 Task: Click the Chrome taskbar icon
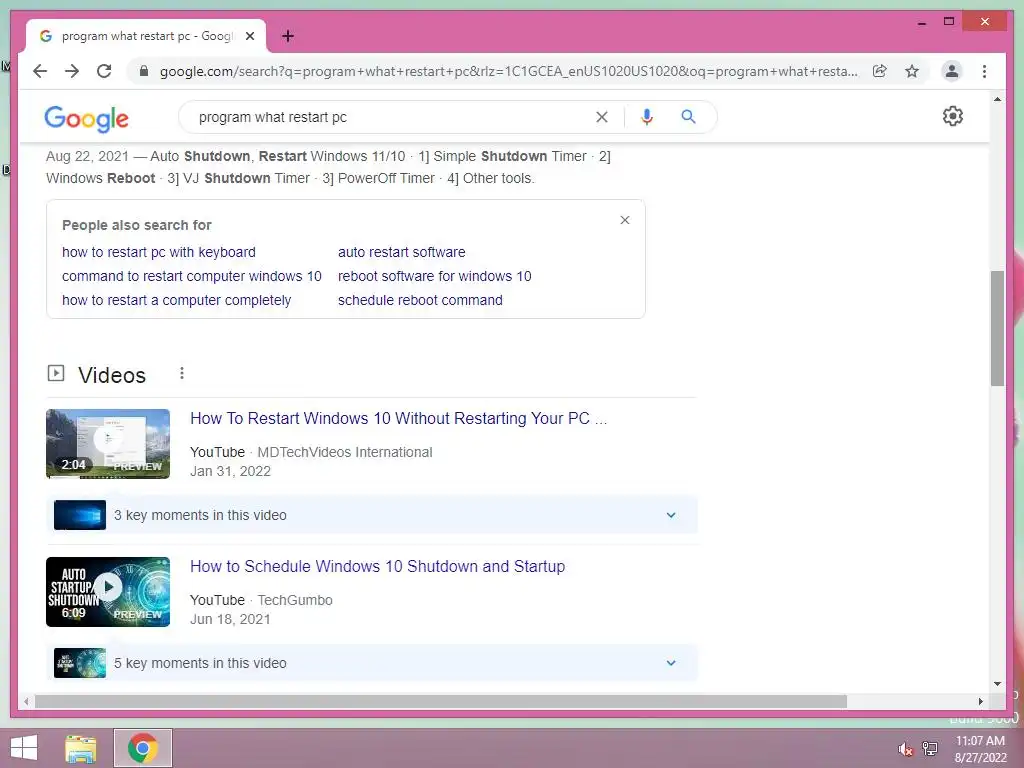[x=143, y=748]
